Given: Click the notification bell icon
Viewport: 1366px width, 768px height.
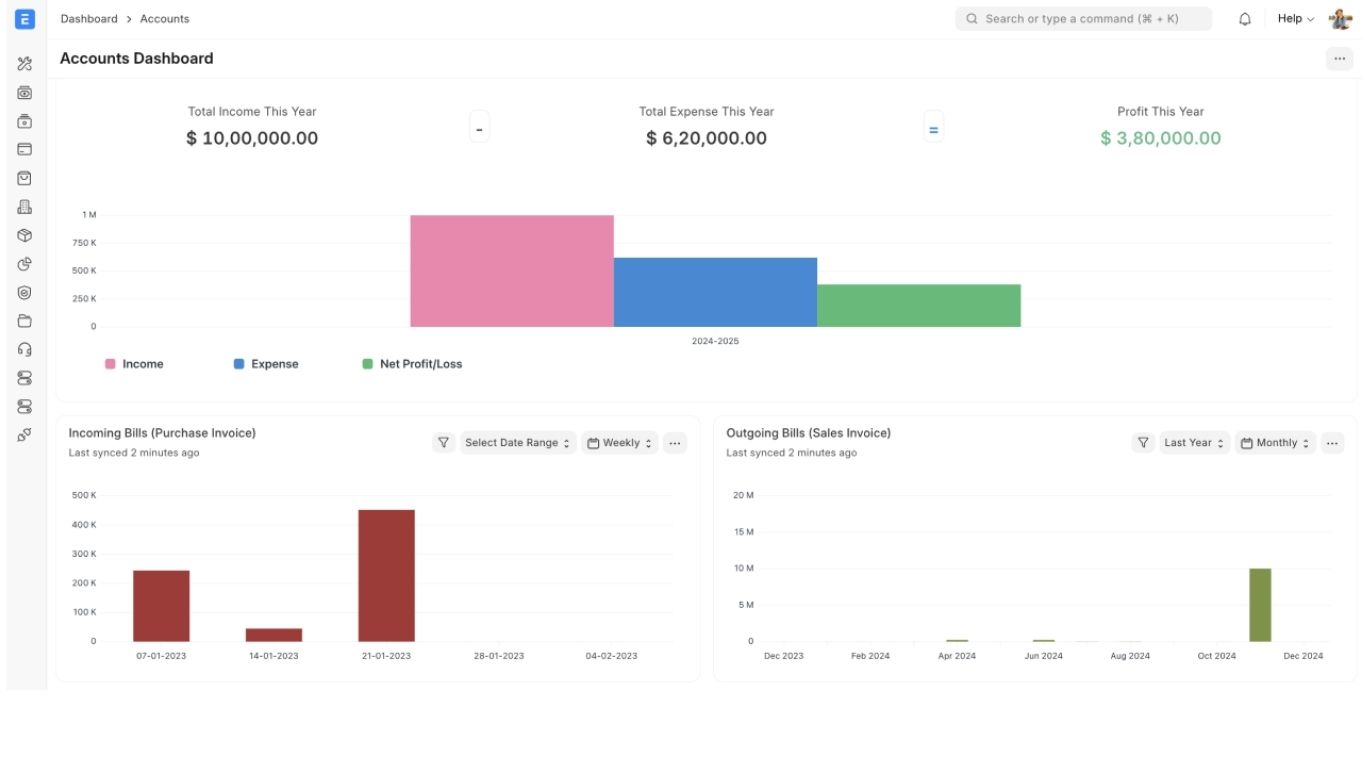Looking at the screenshot, I should click(x=1244, y=18).
